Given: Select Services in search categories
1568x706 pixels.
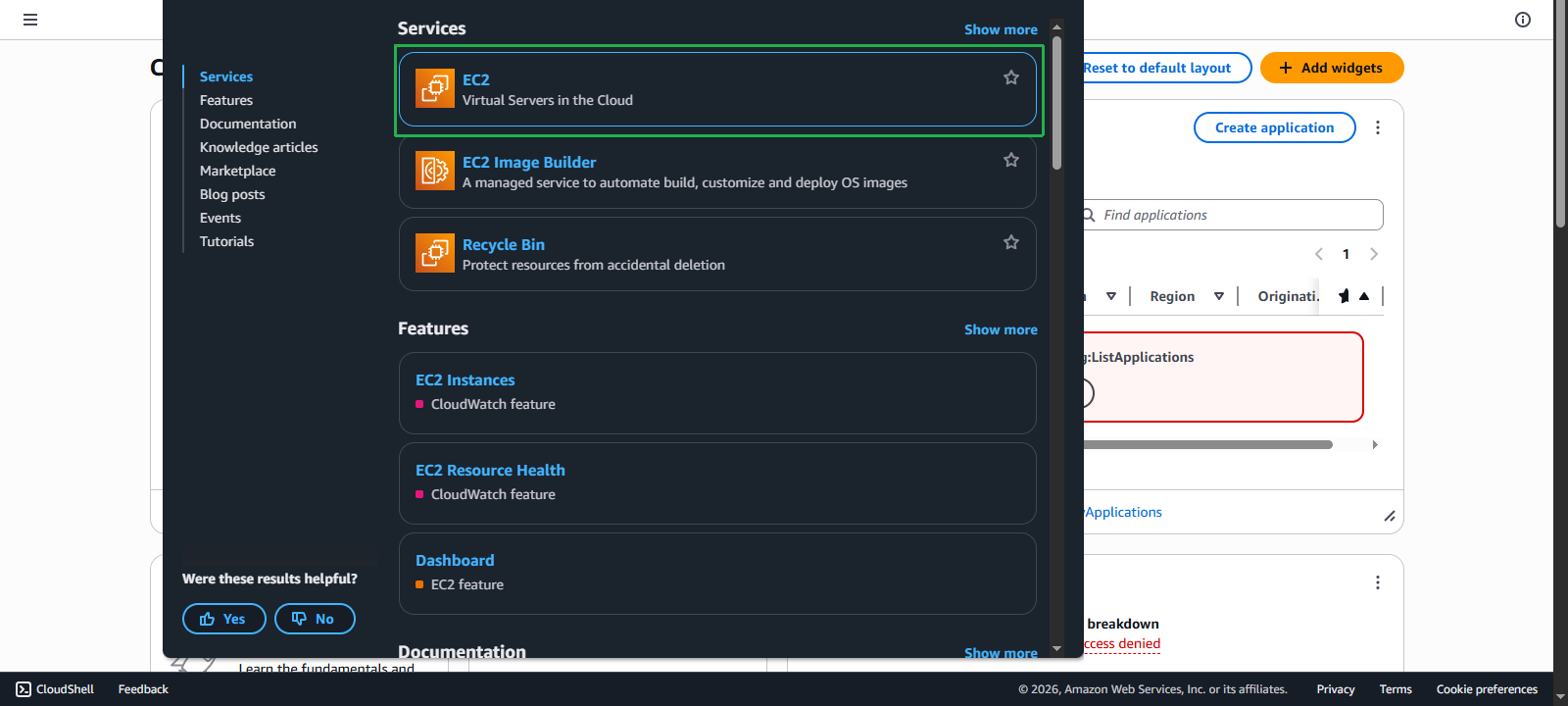Looking at the screenshot, I should (x=226, y=76).
